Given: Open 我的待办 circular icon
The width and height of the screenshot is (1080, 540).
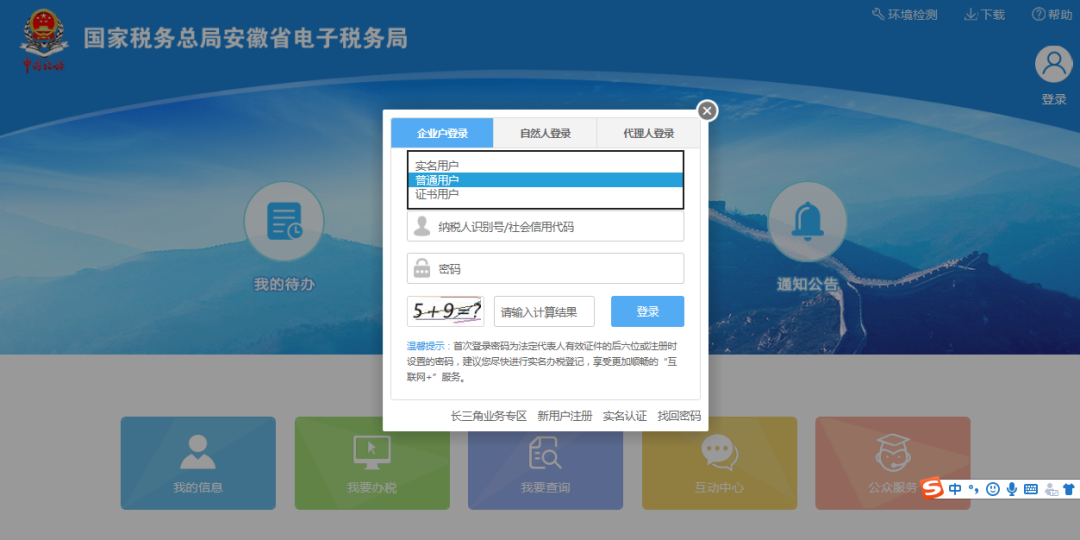Looking at the screenshot, I should click(284, 221).
